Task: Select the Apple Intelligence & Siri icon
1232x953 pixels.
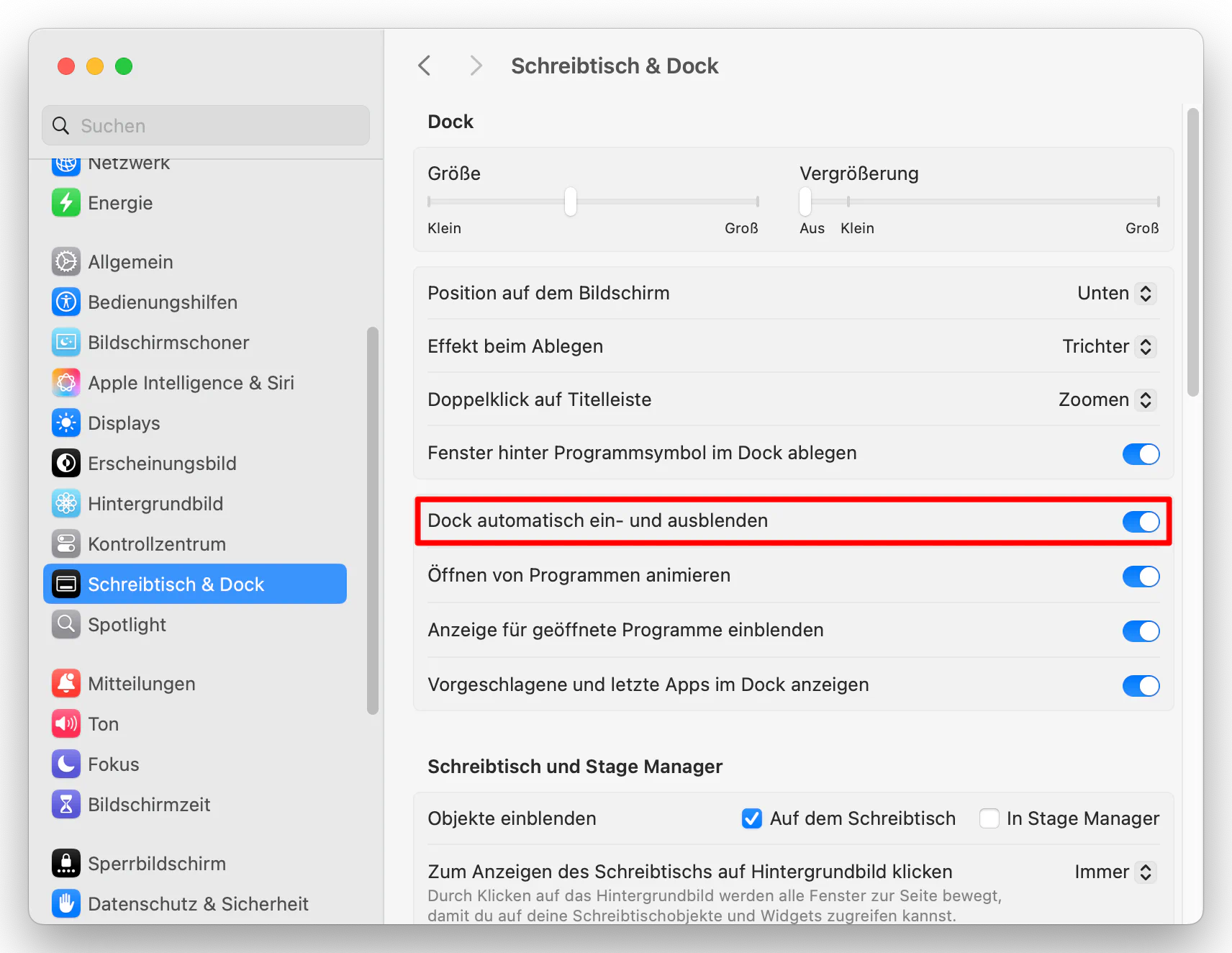Action: [x=66, y=383]
